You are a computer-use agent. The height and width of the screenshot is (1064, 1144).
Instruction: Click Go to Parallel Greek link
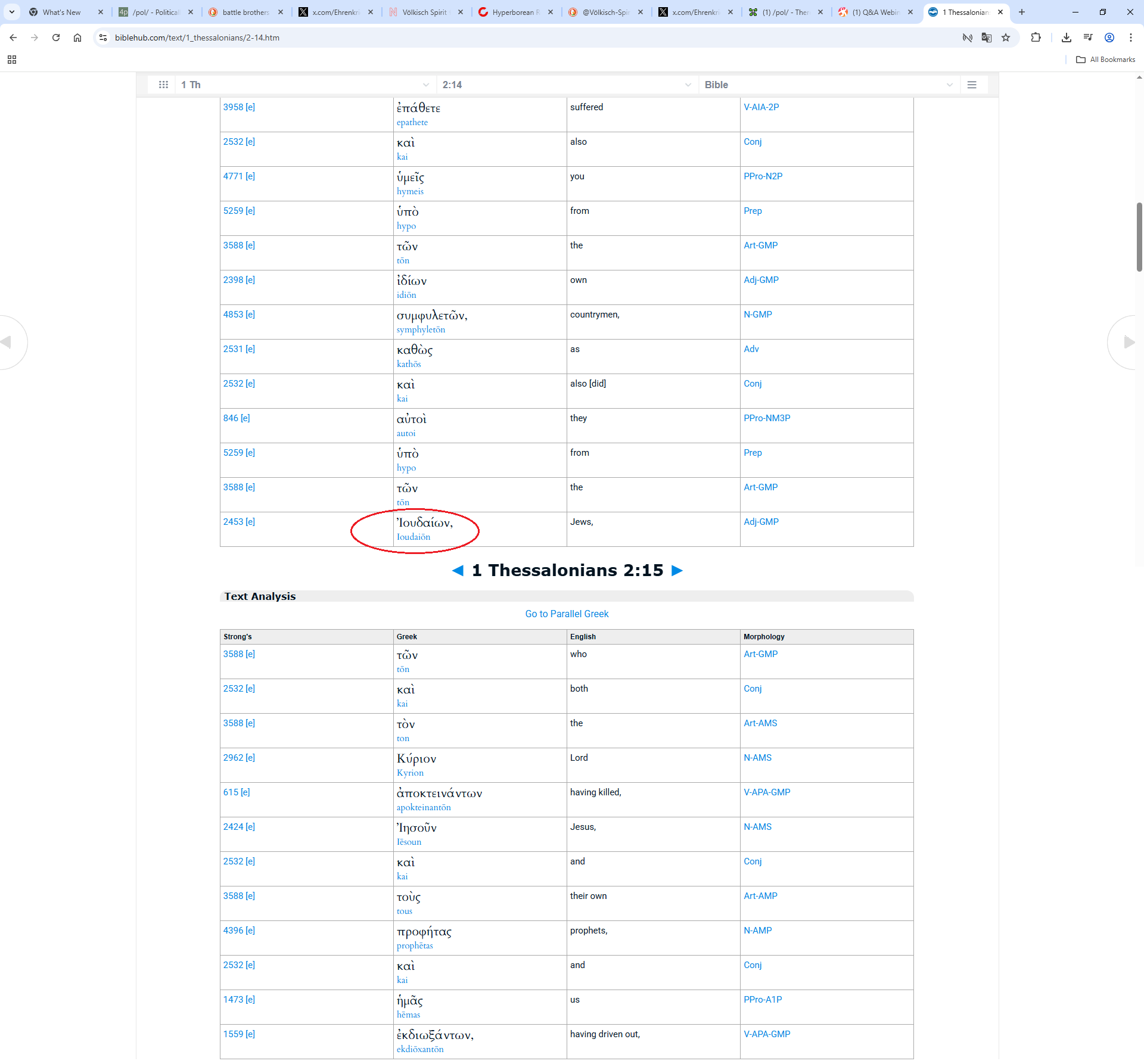coord(567,614)
